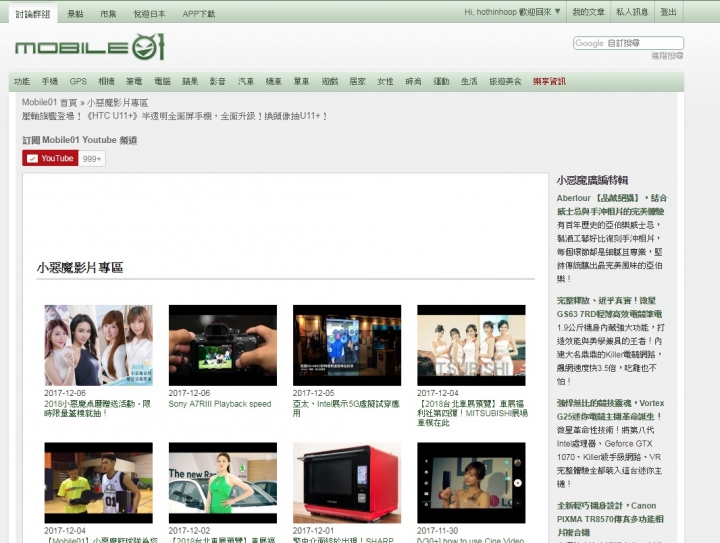
Task: Open Aberlour 品酩絕韻 sidebar article
Action: click(x=612, y=205)
